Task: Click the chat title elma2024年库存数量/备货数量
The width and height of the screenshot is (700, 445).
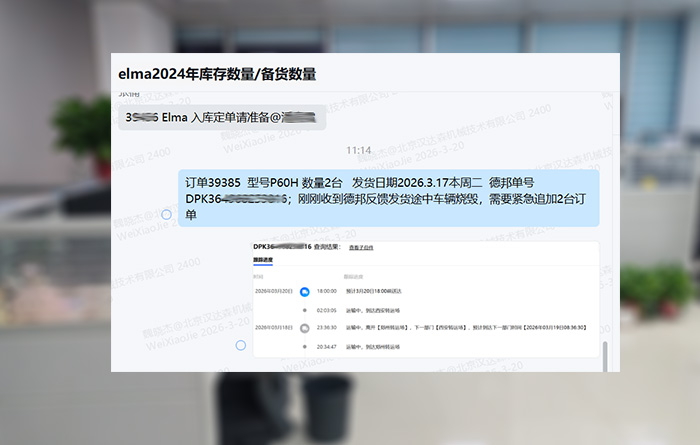Action: pos(217,74)
